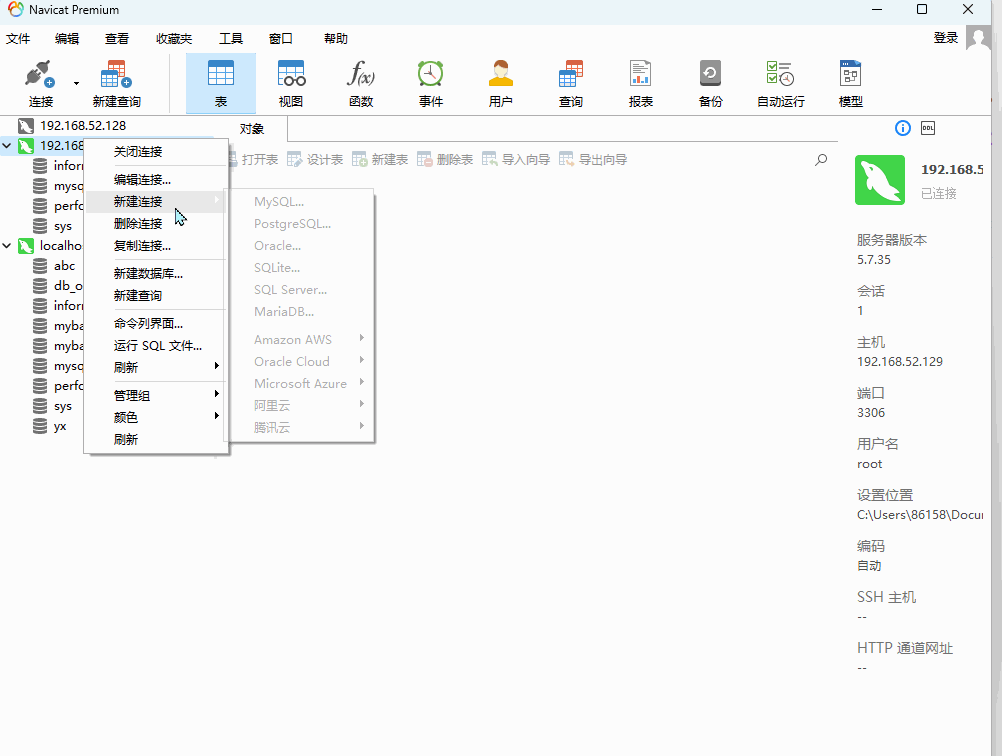Click the blue info icon in right panel

click(x=902, y=128)
